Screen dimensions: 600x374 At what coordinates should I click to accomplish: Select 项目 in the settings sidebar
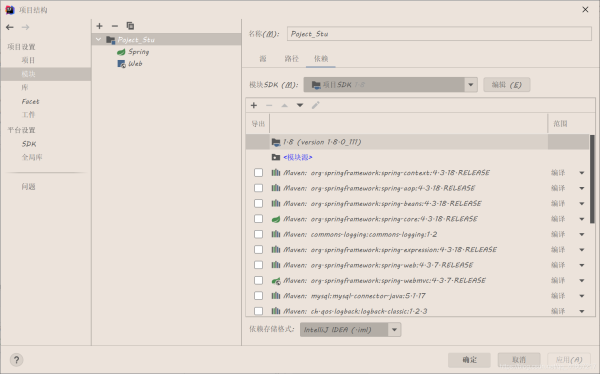[28, 60]
